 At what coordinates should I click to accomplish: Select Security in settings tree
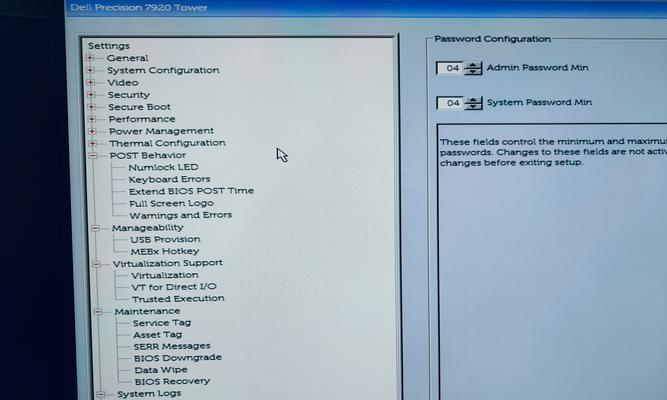pyautogui.click(x=129, y=95)
